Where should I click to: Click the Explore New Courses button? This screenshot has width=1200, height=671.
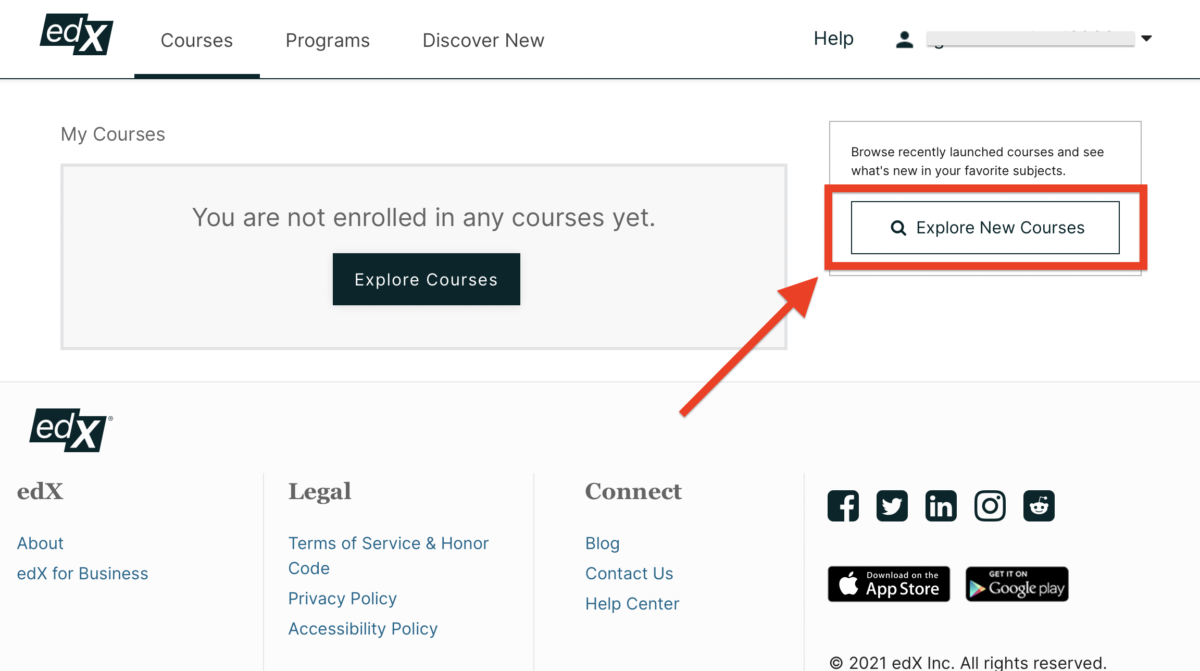coord(985,227)
